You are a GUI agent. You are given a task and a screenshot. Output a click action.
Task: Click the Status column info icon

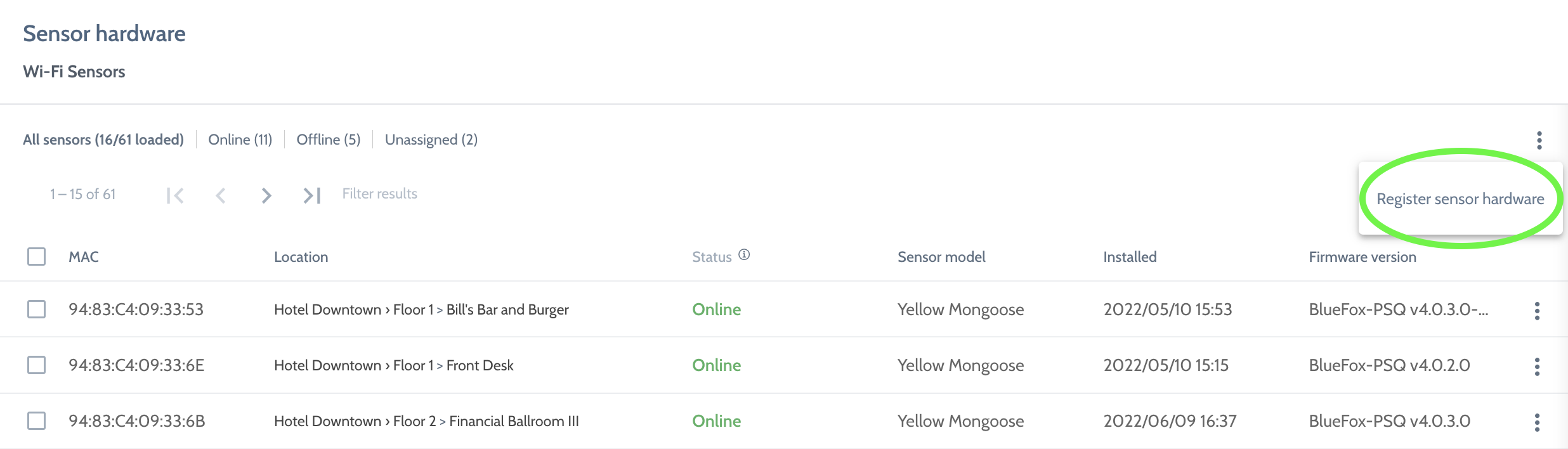coord(744,255)
